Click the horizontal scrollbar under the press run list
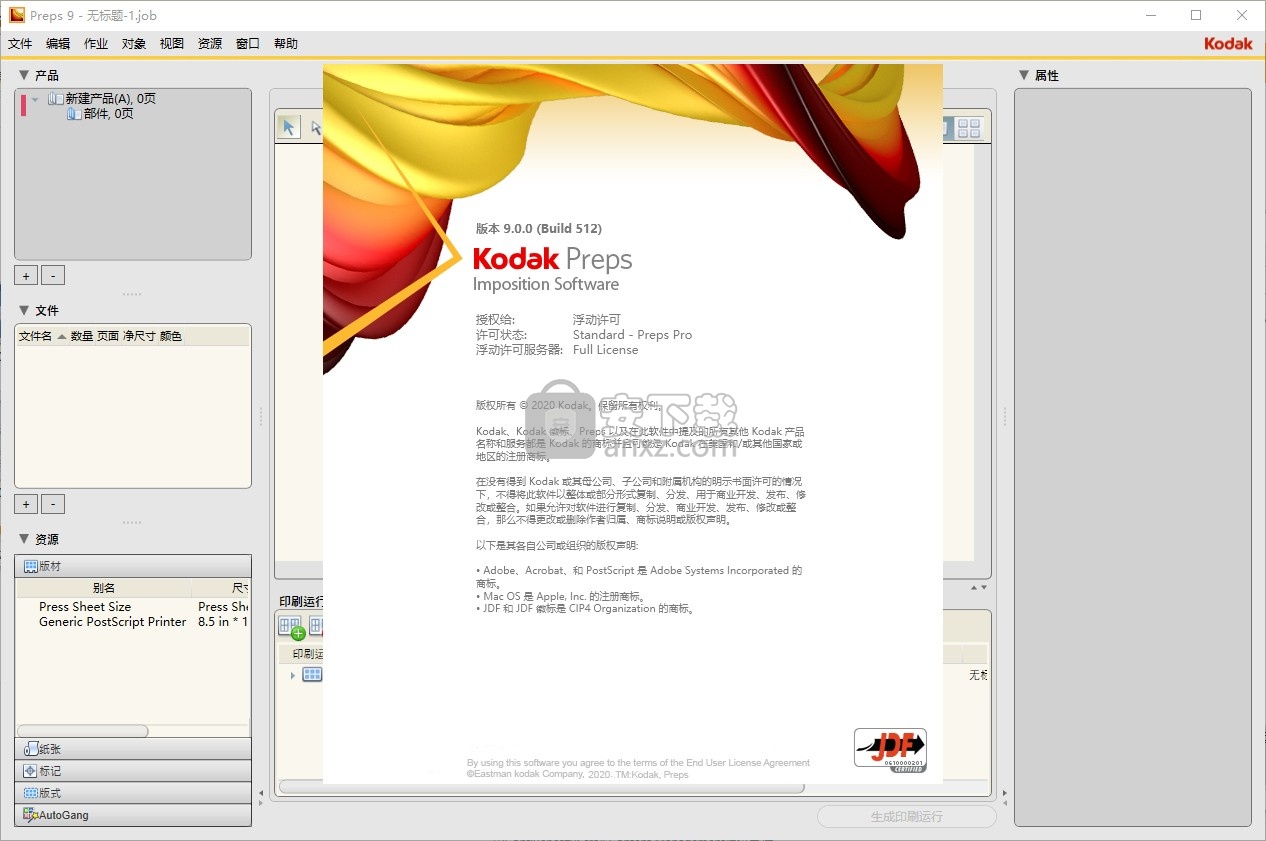The height and width of the screenshot is (841, 1266). point(541,788)
